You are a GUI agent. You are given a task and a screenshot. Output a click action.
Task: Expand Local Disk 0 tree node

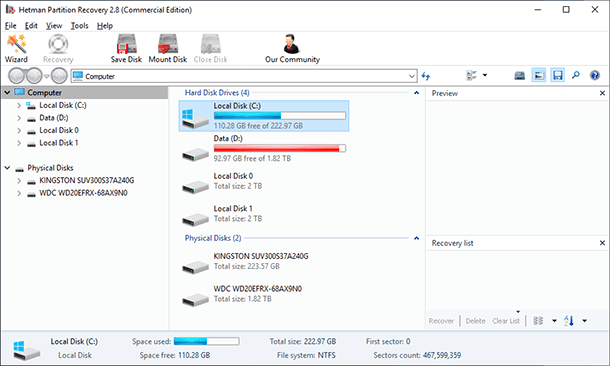point(19,130)
